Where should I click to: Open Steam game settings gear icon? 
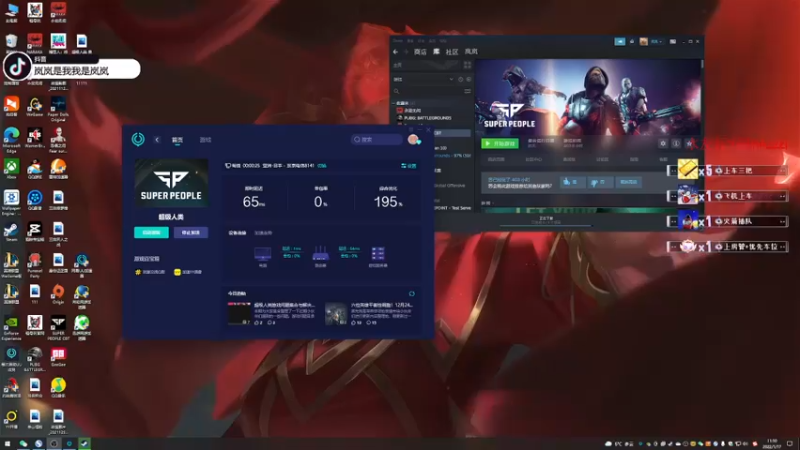(663, 144)
